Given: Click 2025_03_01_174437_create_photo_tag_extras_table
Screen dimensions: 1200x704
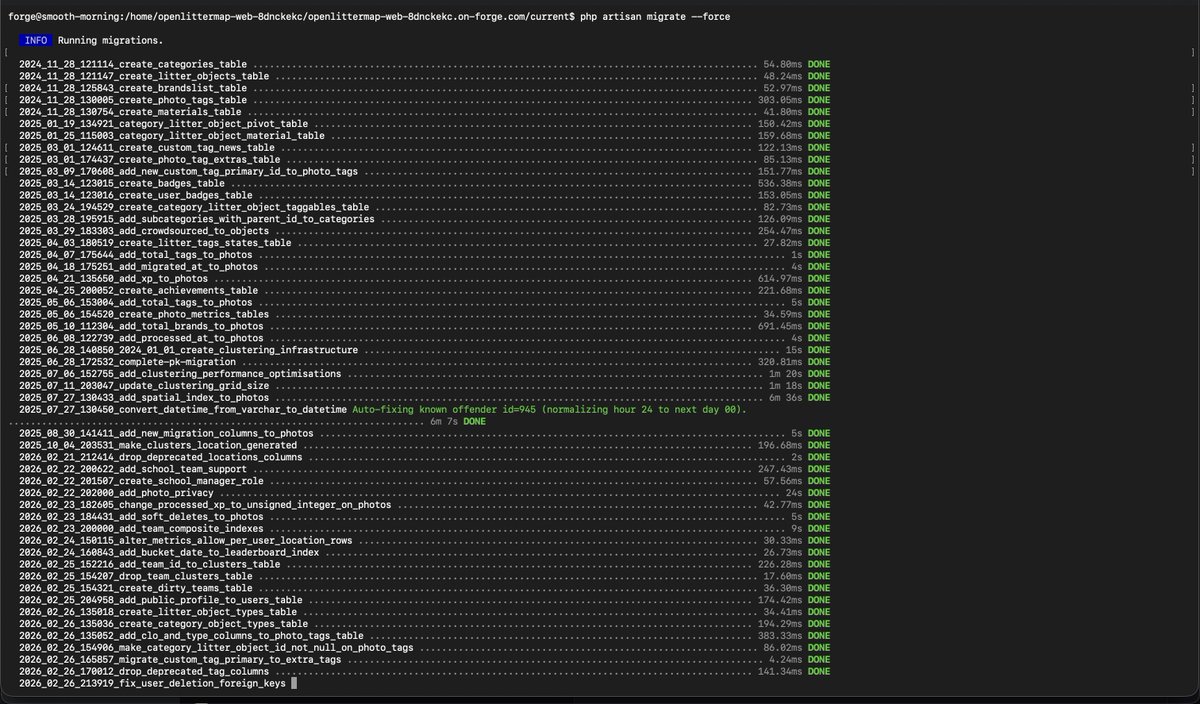Looking at the screenshot, I should [149, 160].
